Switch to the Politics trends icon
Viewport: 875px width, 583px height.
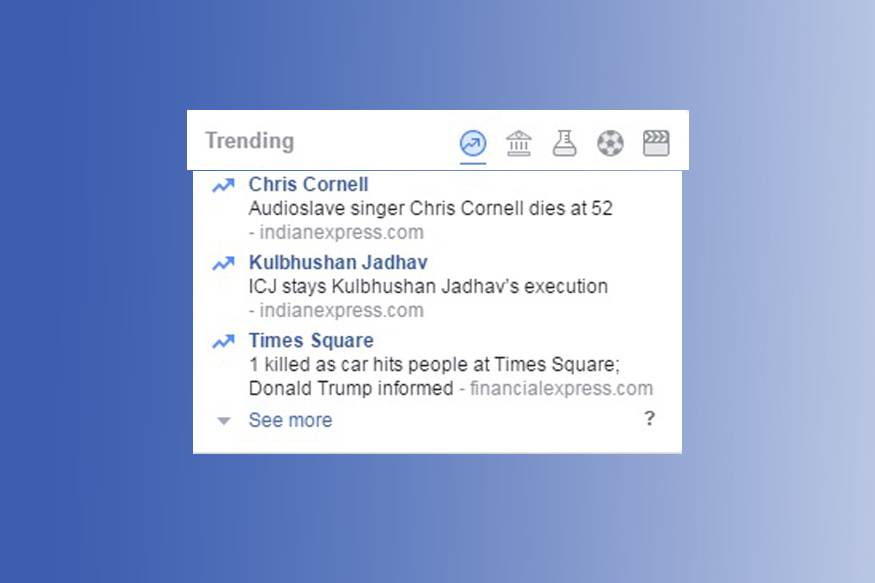tap(519, 143)
